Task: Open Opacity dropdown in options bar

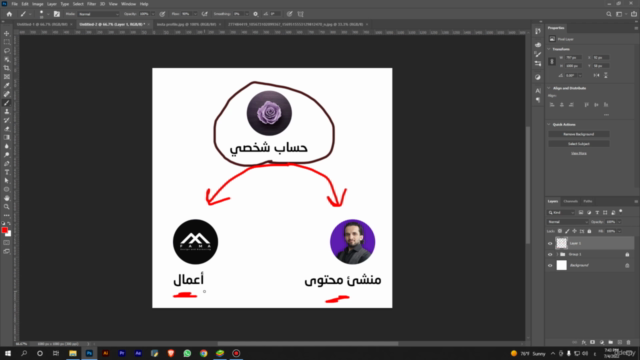Action: 153,14
